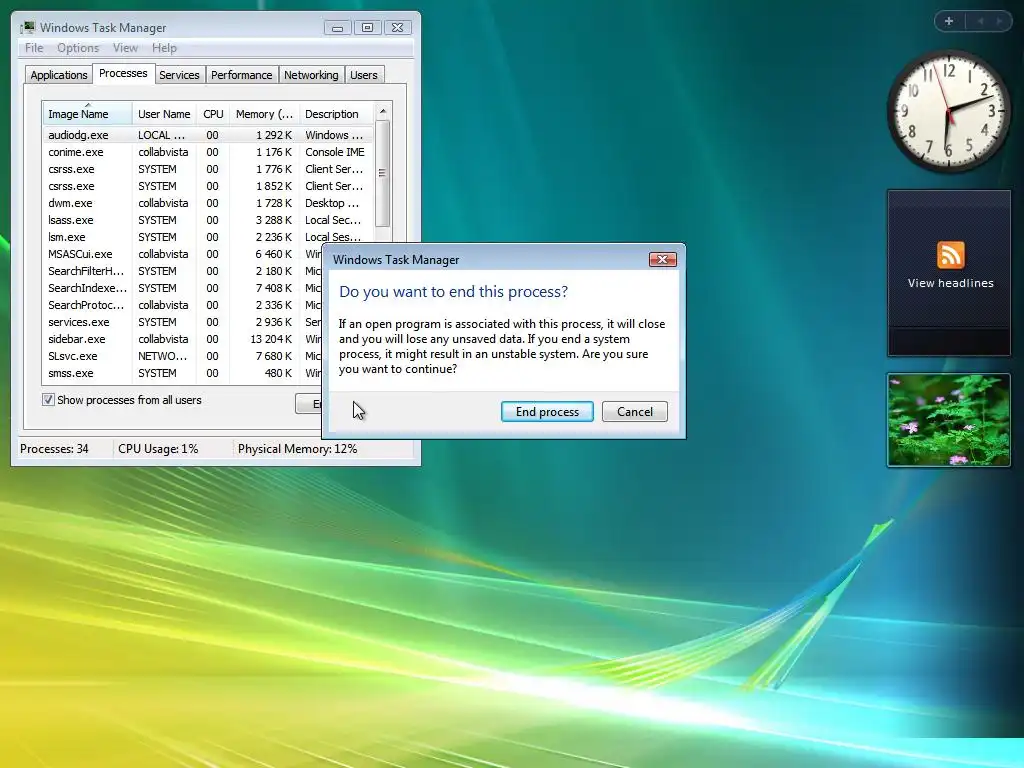Minimize the Windows Task Manager window
Image resolution: width=1024 pixels, height=768 pixels.
point(337,27)
